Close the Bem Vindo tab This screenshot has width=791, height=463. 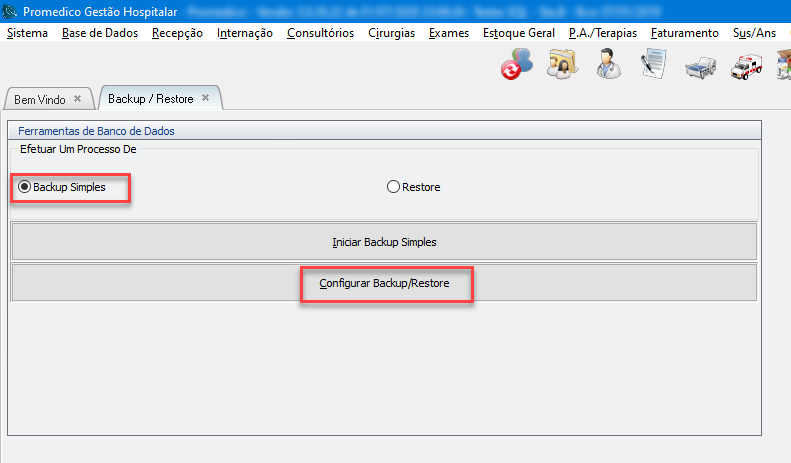point(78,99)
